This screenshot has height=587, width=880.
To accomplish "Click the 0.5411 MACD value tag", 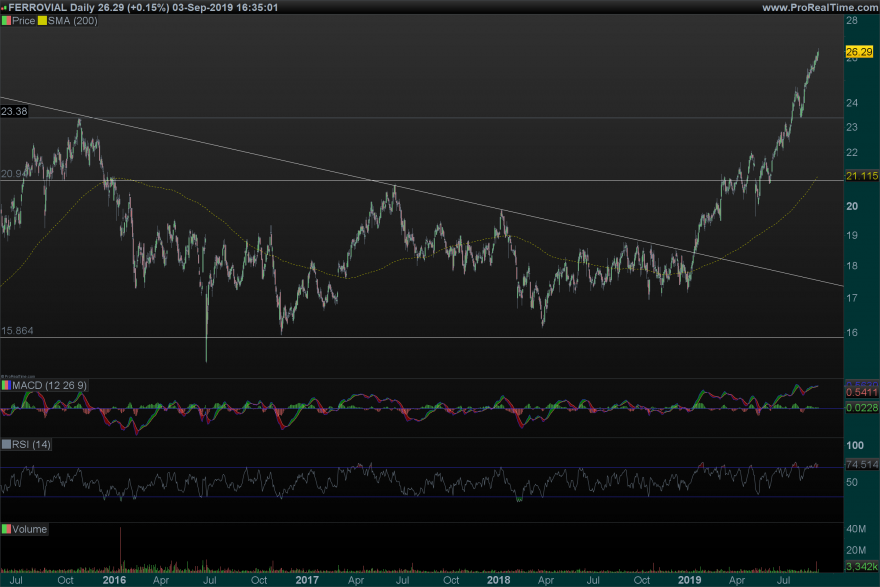I will point(862,392).
